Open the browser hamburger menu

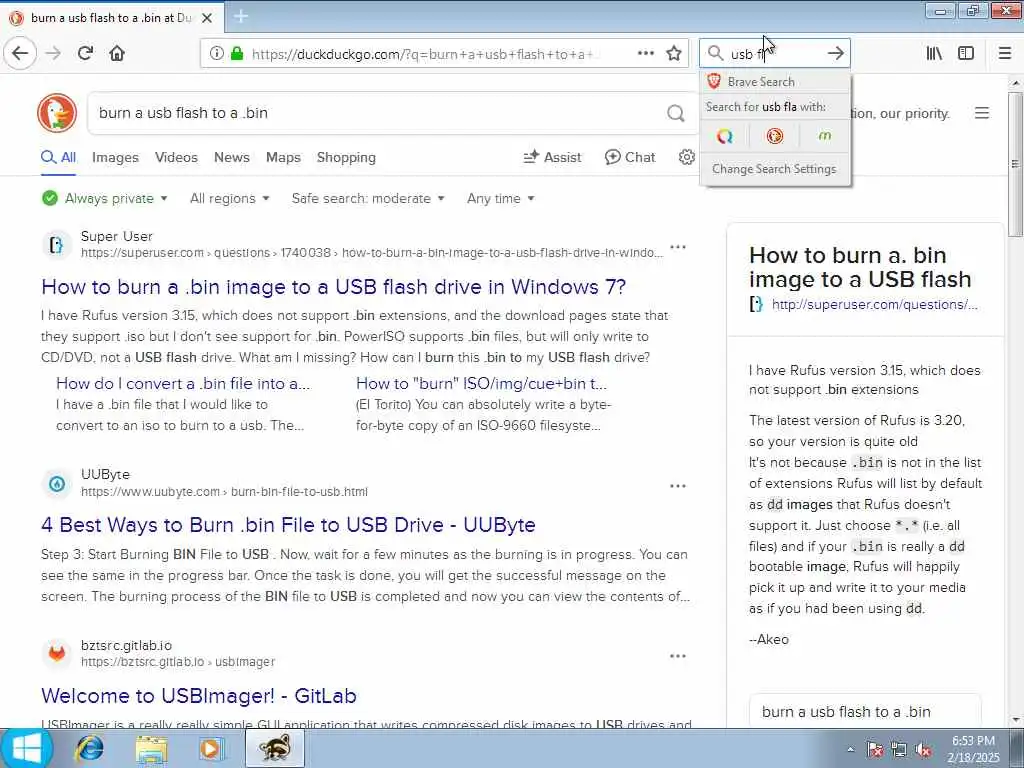[1005, 54]
